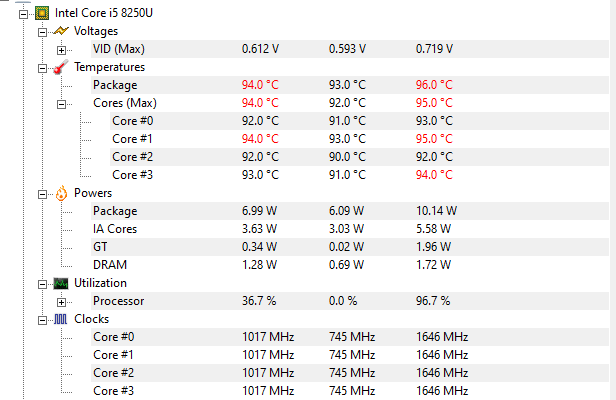Select the power Package row label

tap(115, 211)
